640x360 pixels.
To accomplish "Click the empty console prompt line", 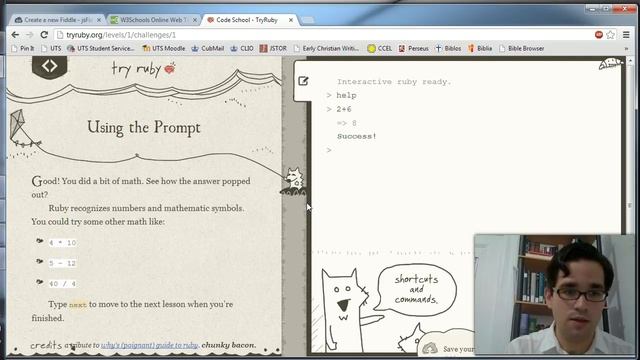I will (465, 150).
